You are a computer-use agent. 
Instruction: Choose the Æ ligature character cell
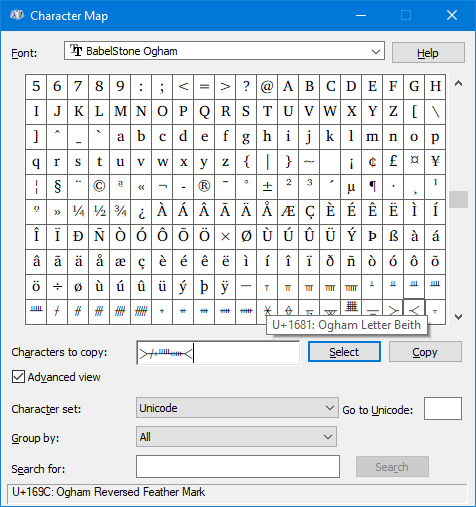coord(288,212)
